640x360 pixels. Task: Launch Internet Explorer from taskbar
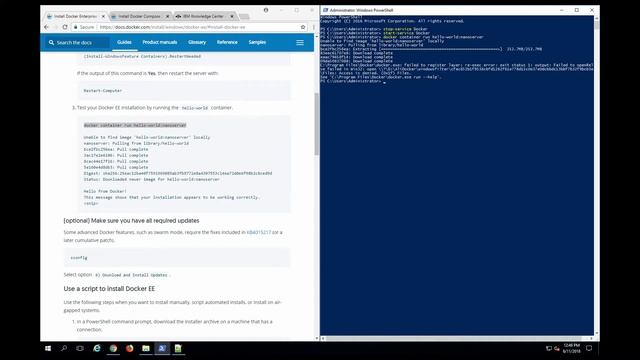[97, 349]
